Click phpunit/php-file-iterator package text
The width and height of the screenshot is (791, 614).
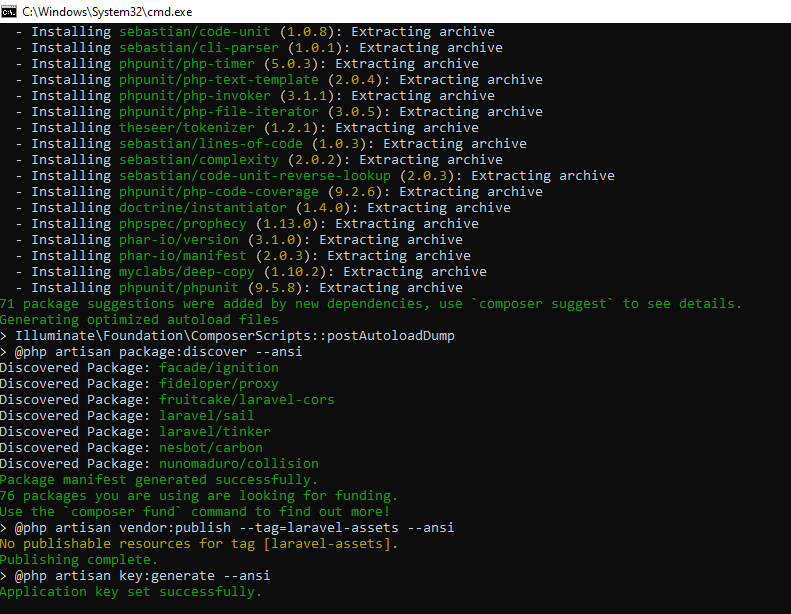click(219, 112)
